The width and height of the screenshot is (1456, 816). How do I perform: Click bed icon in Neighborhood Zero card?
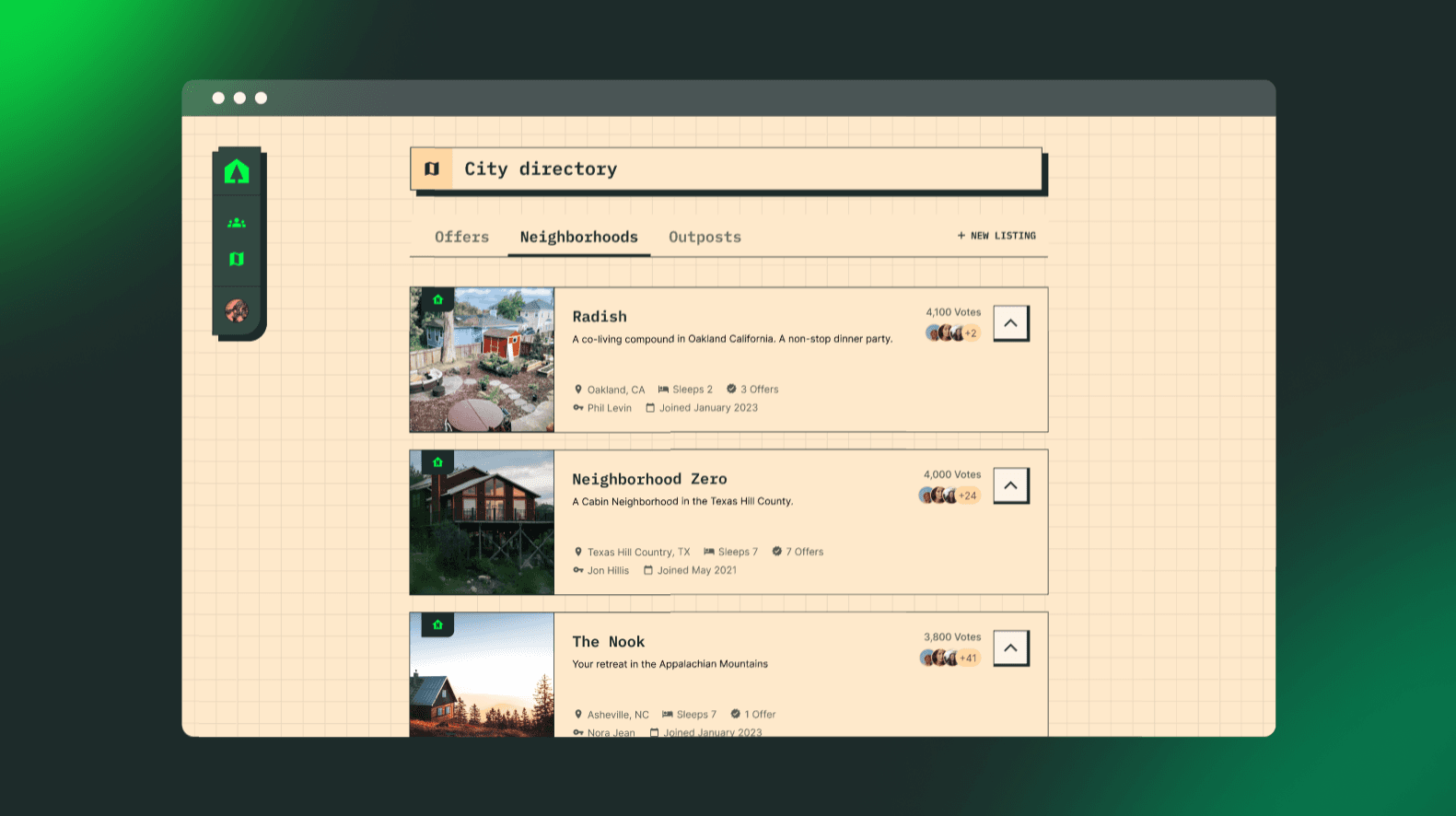click(709, 552)
